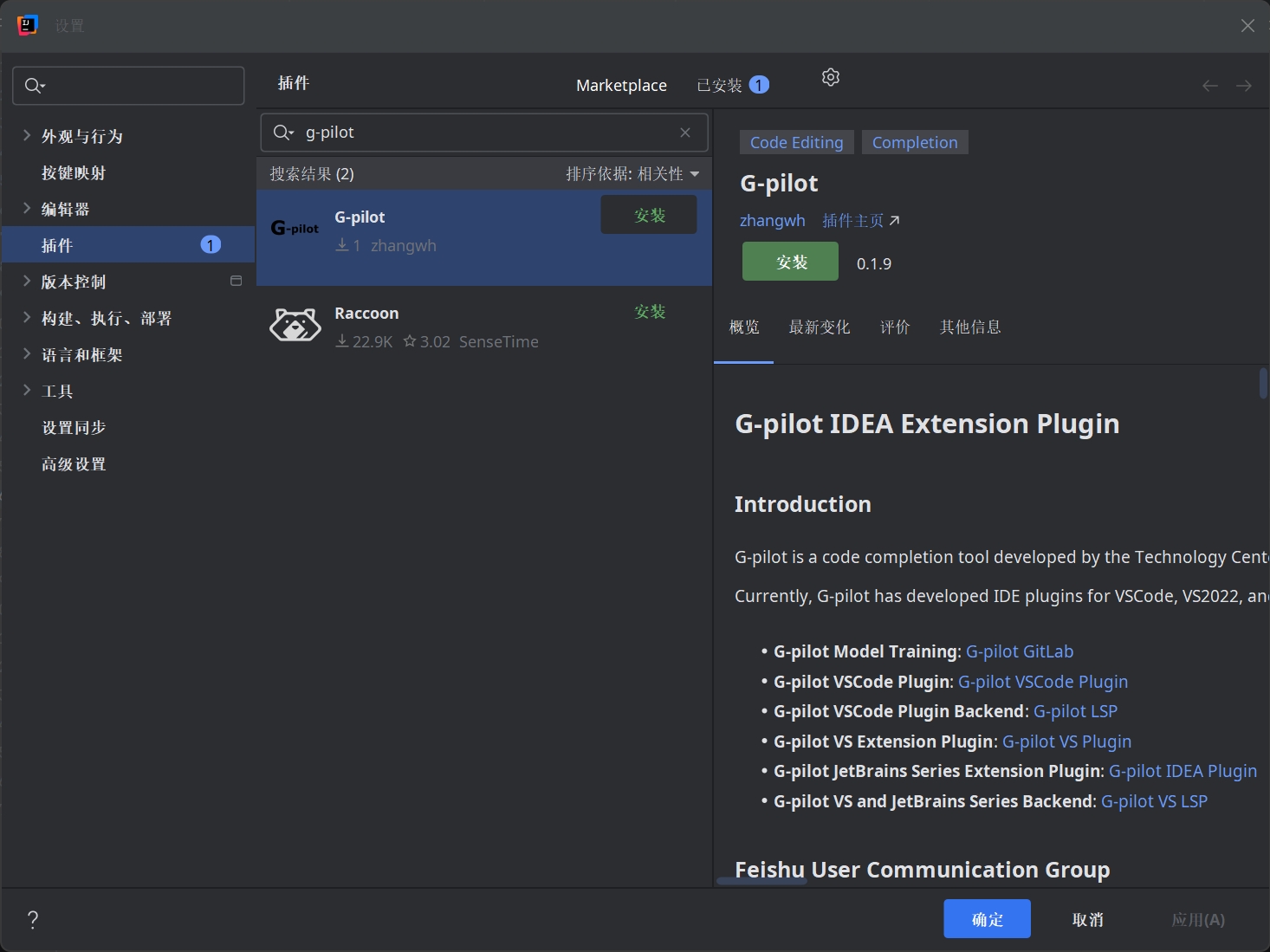
Task: Click the IntelliJ IDEA app icon in title bar
Action: coord(28,25)
